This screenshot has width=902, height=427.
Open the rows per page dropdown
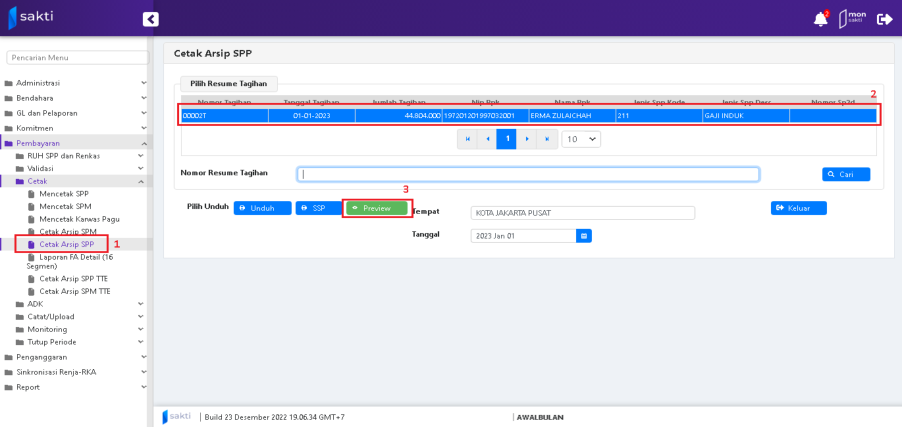pos(581,139)
